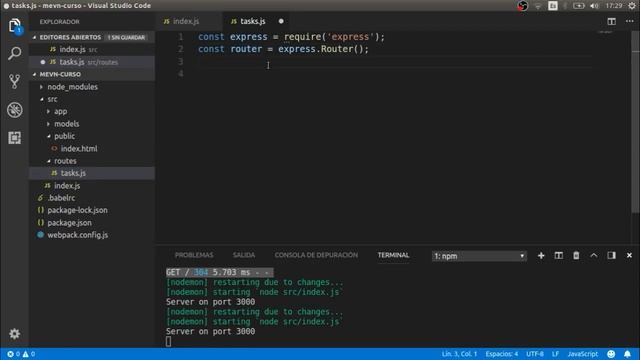Click the unsaved dot on tasks.js tab
The image size is (640, 360).
point(281,21)
